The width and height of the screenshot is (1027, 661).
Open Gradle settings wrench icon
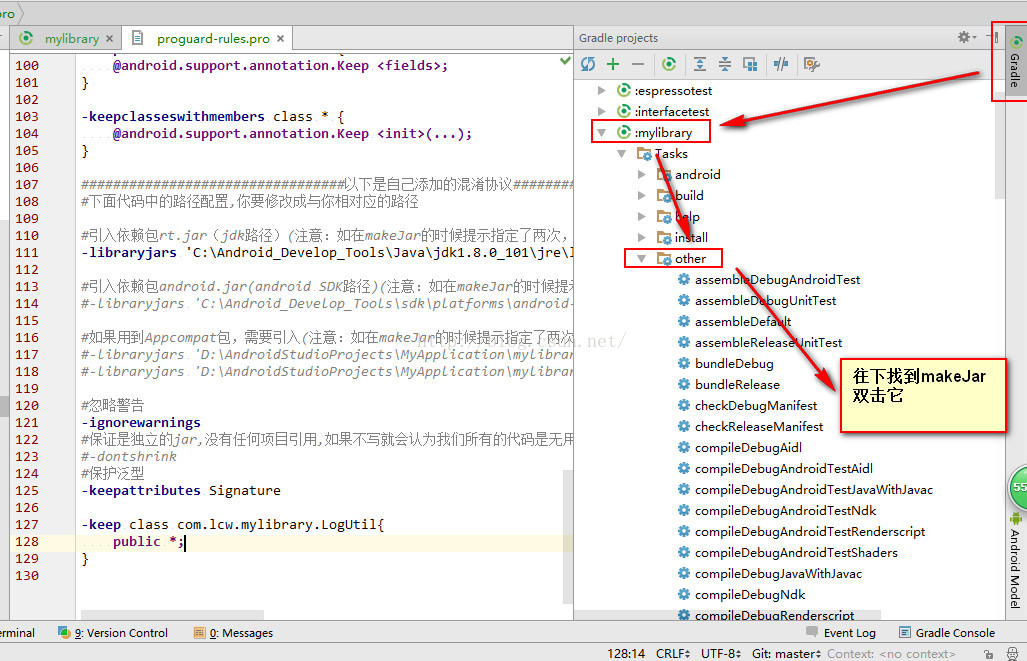pos(811,64)
